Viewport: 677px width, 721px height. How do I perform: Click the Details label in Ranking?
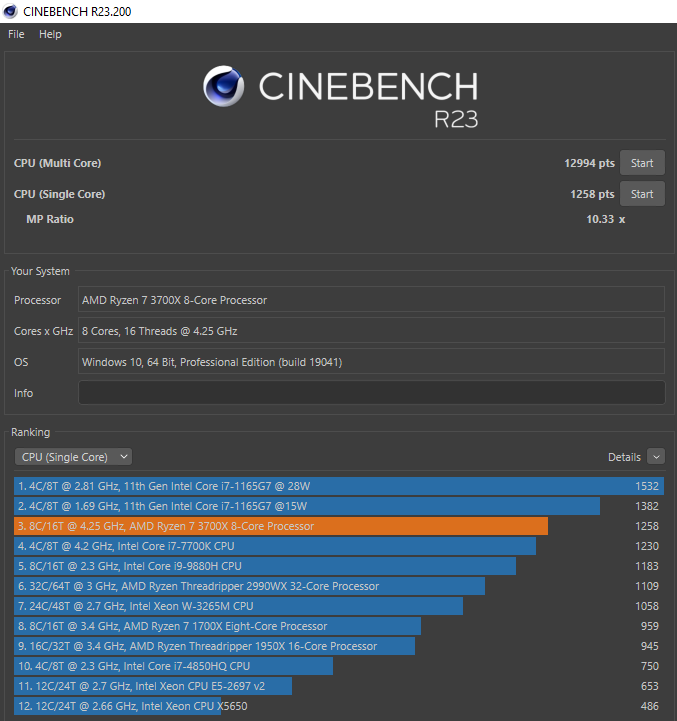coord(624,457)
